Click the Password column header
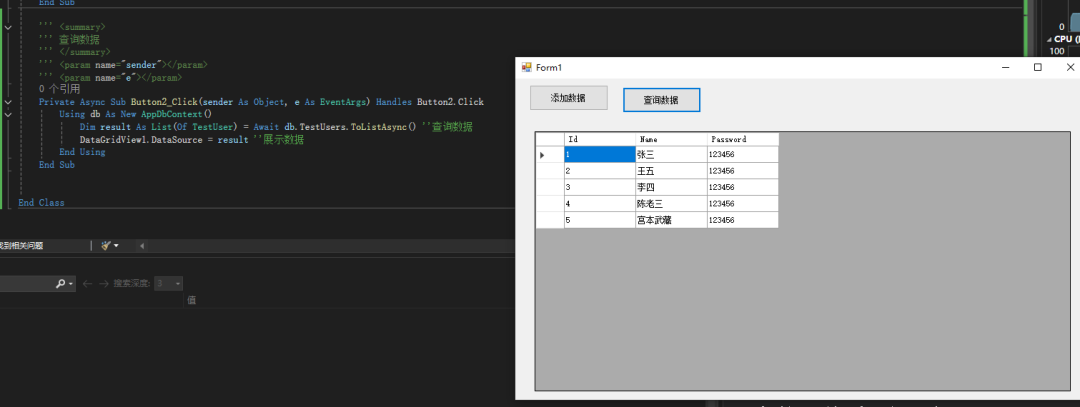This screenshot has width=1080, height=407. point(742,139)
